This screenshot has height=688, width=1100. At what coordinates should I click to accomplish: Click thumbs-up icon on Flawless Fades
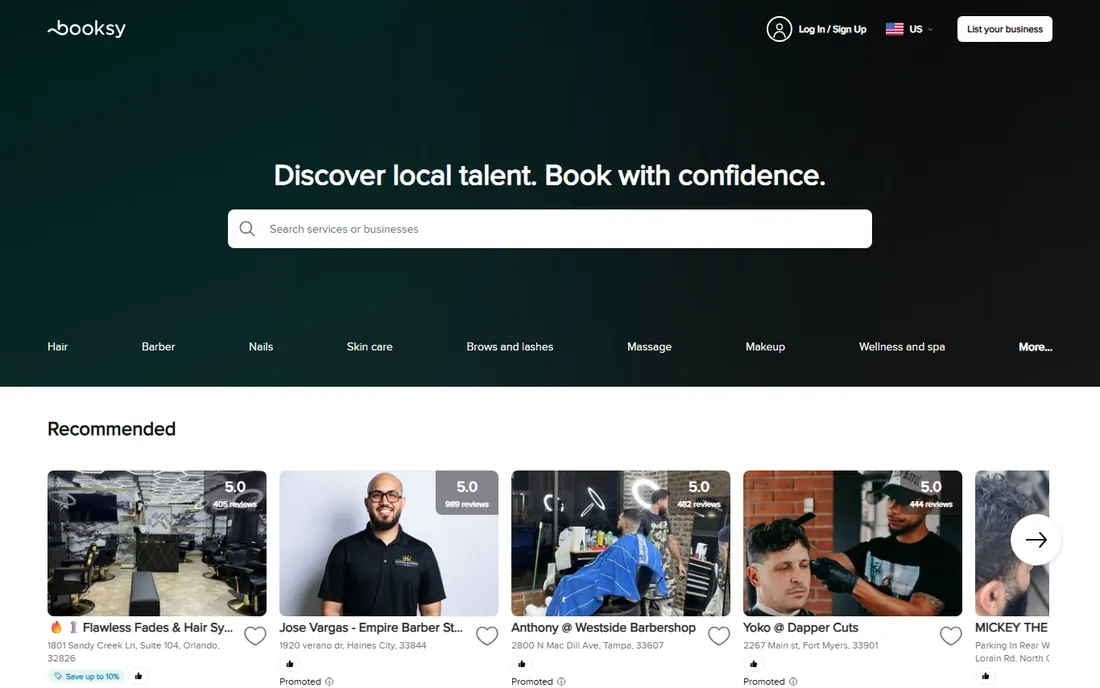pyautogui.click(x=138, y=676)
